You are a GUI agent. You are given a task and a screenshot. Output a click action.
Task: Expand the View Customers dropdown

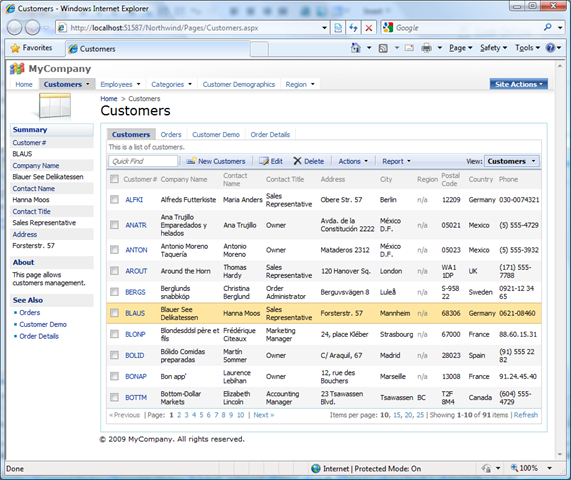click(x=512, y=161)
